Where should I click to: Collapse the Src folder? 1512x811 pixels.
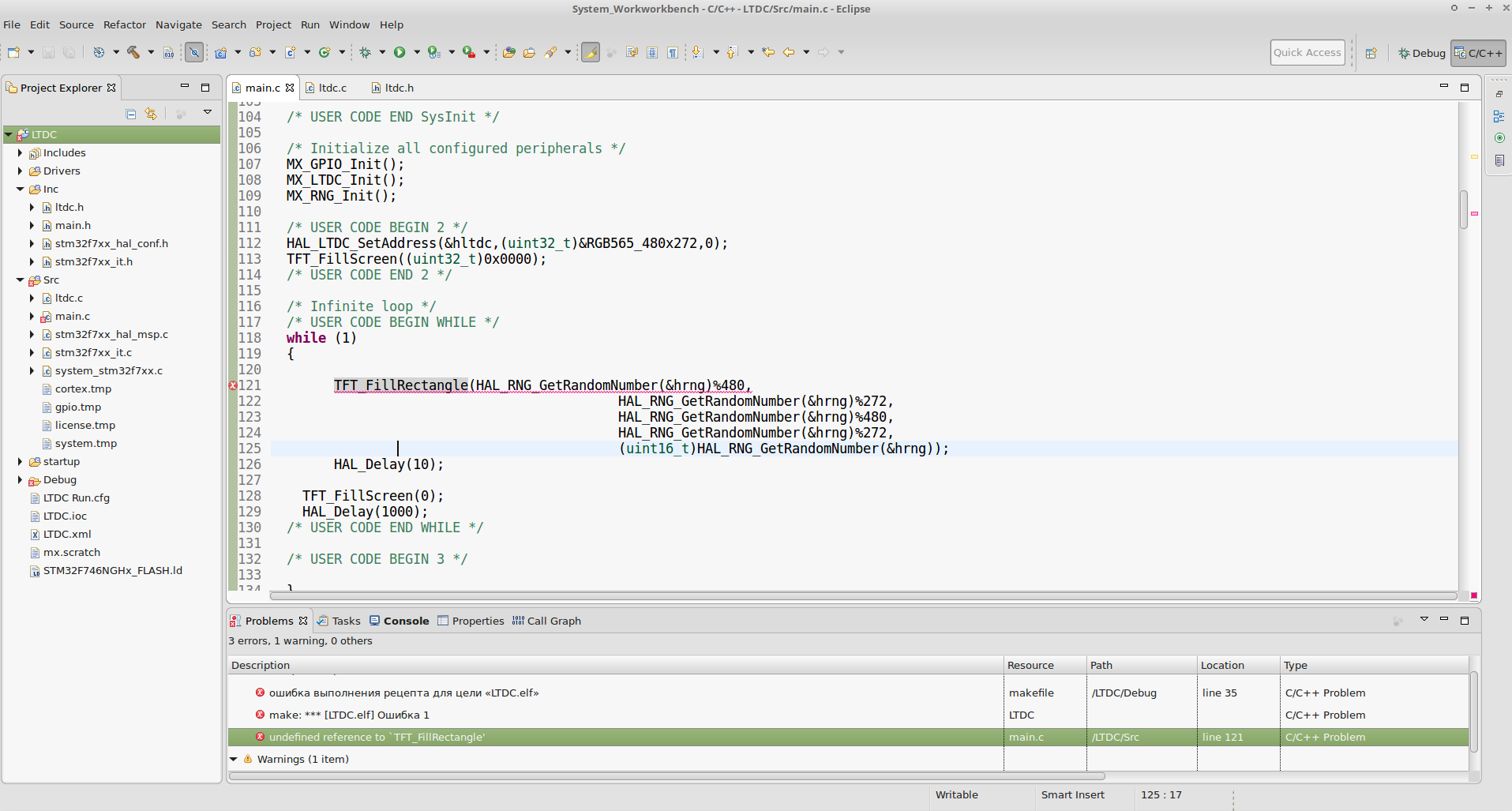[x=20, y=280]
